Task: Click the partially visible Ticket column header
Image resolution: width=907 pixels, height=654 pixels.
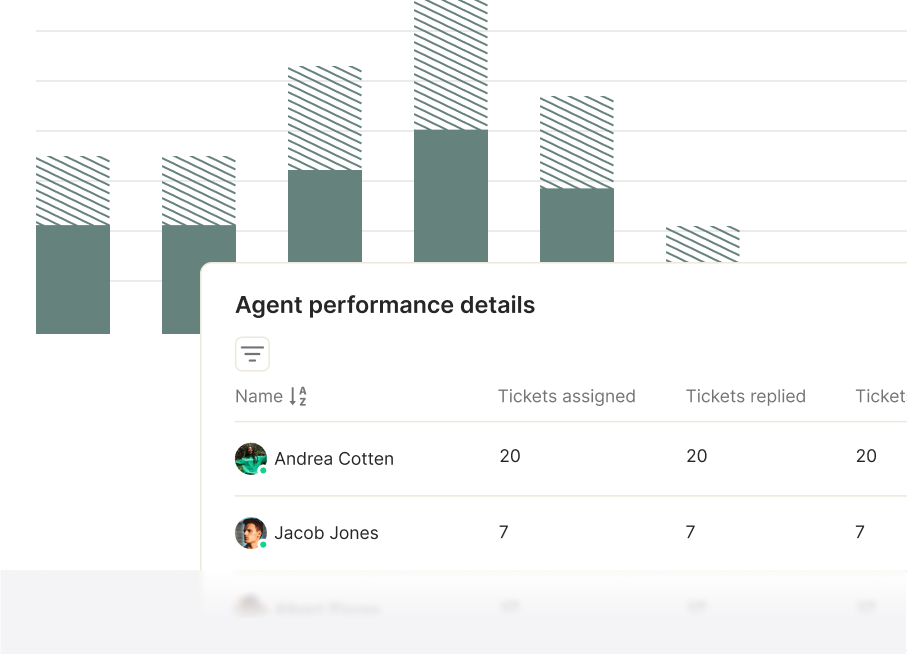Action: pyautogui.click(x=881, y=396)
